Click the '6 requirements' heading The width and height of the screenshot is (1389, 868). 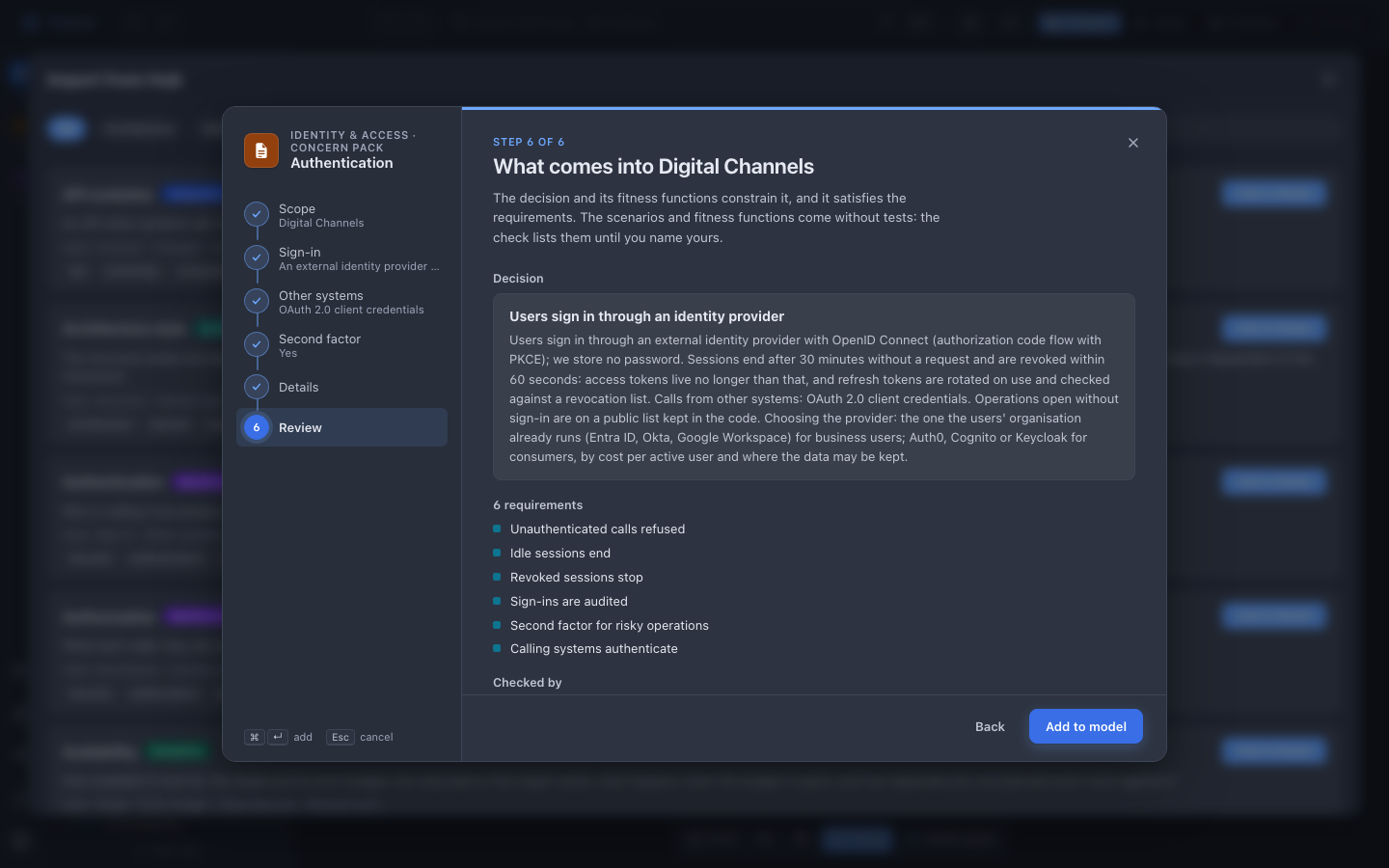click(x=538, y=504)
